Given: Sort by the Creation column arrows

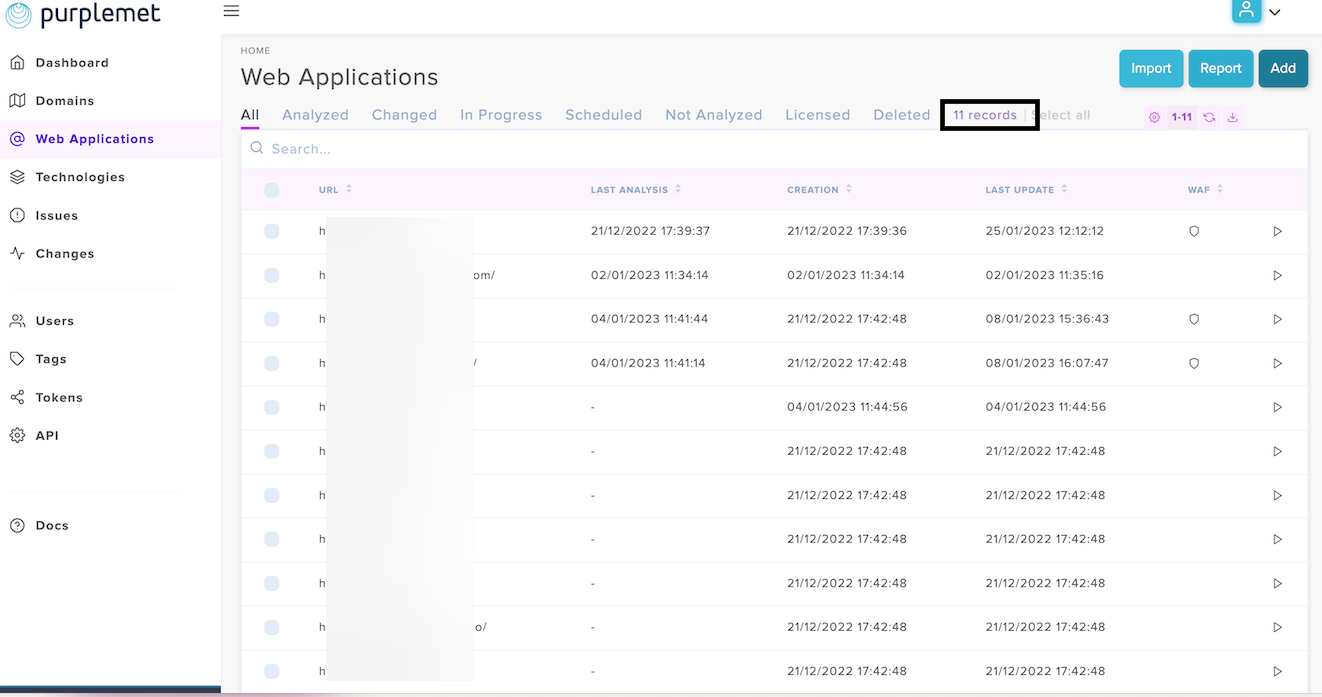Looking at the screenshot, I should (x=848, y=189).
